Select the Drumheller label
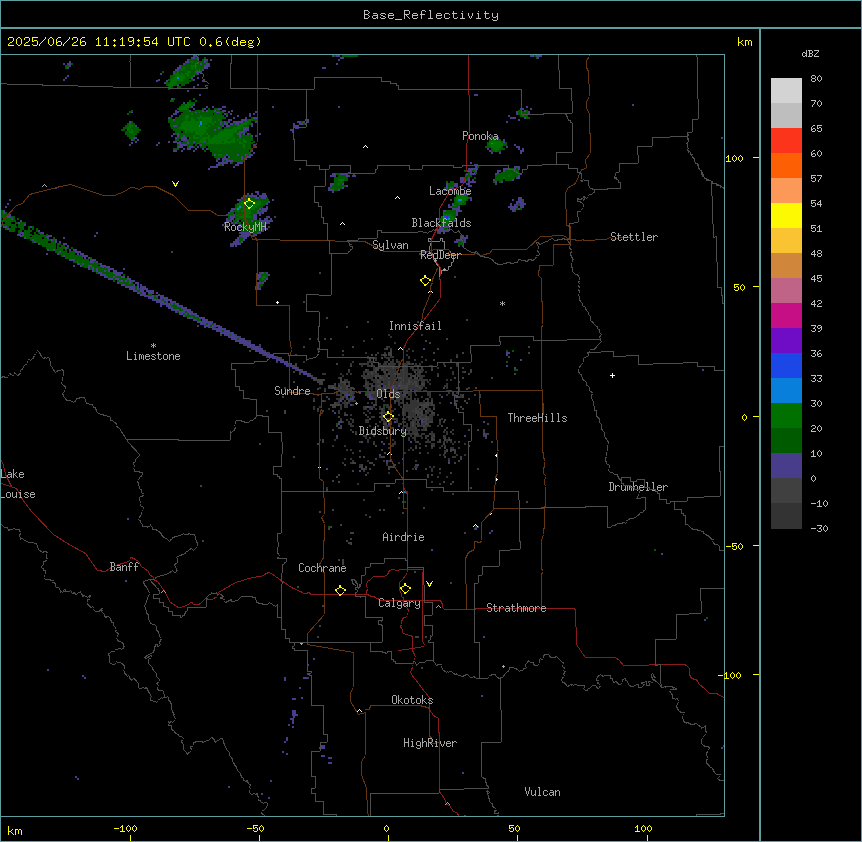The image size is (862, 842). (638, 487)
